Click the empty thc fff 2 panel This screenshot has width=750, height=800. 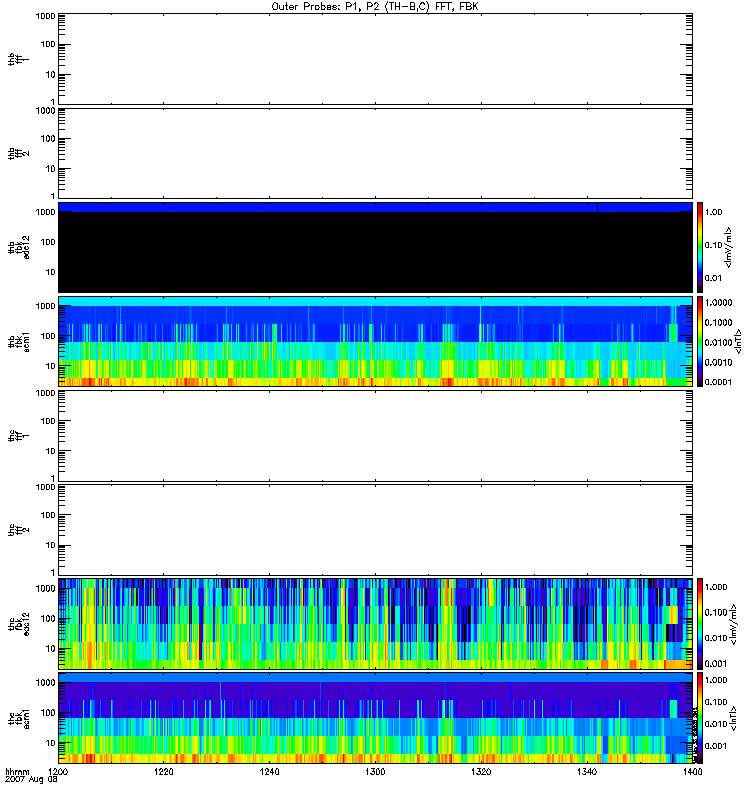click(x=375, y=530)
